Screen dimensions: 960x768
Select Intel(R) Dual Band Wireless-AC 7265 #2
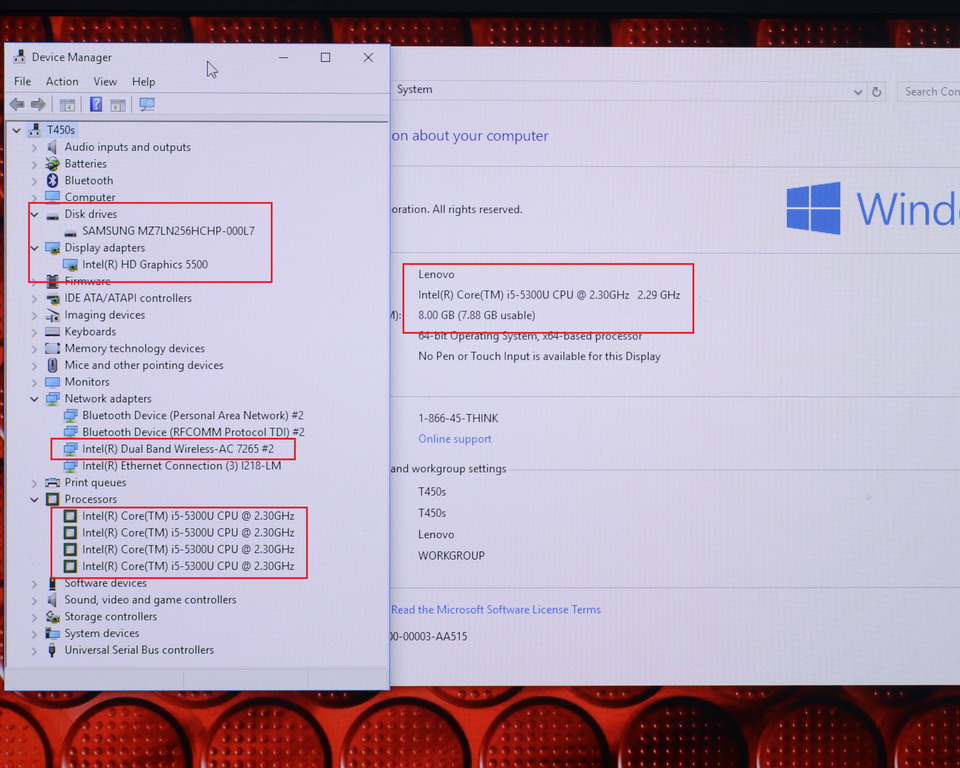click(x=178, y=449)
